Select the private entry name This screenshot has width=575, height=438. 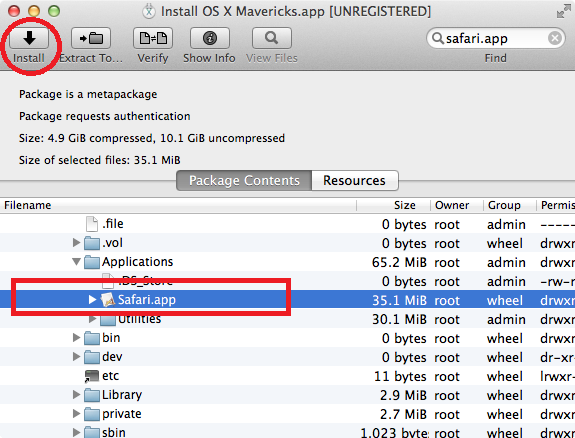tap(122, 414)
